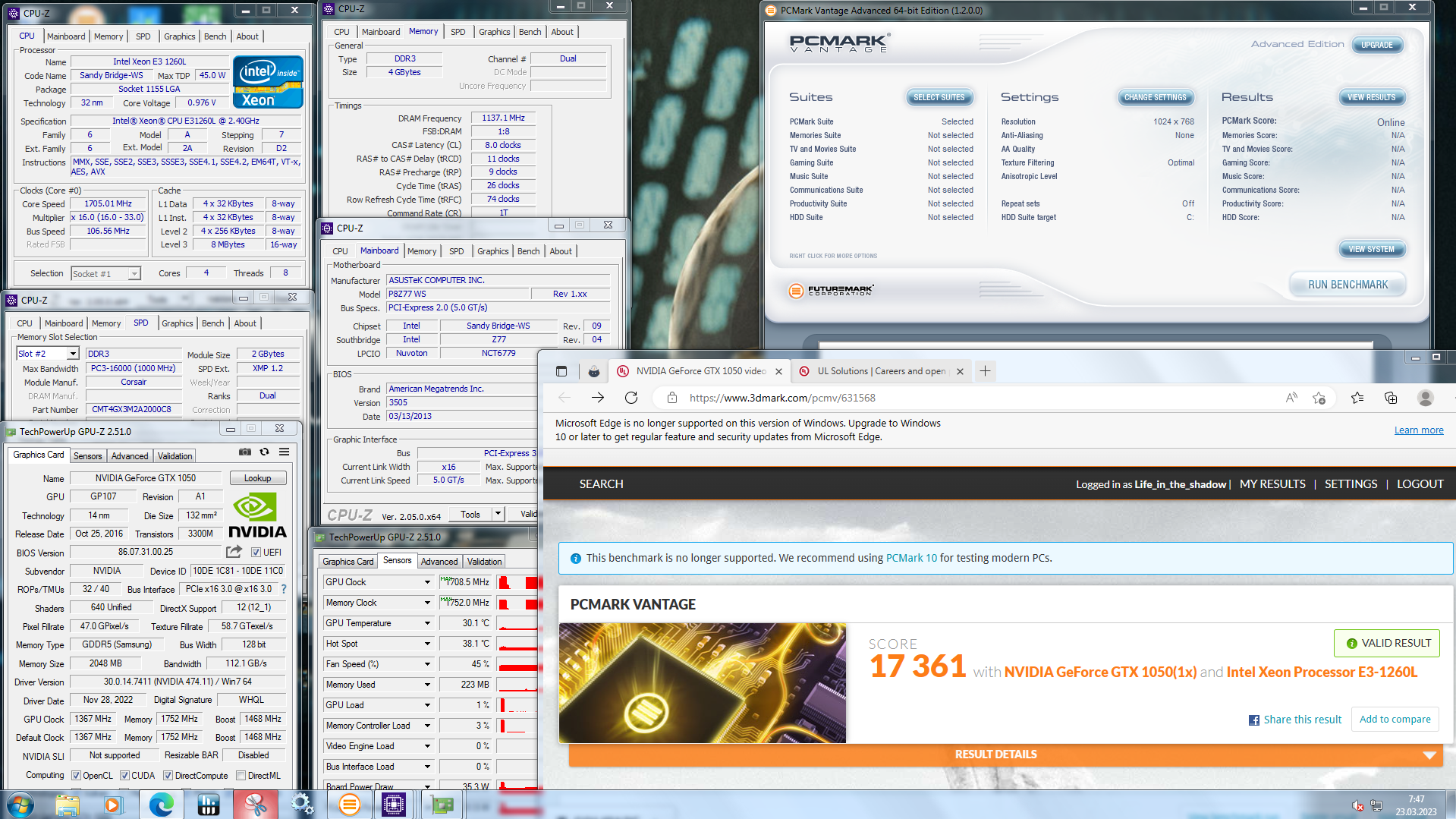Take a GPU-Z screenshot with camera icon
Viewport: 1456px width, 819px height.
click(245, 452)
